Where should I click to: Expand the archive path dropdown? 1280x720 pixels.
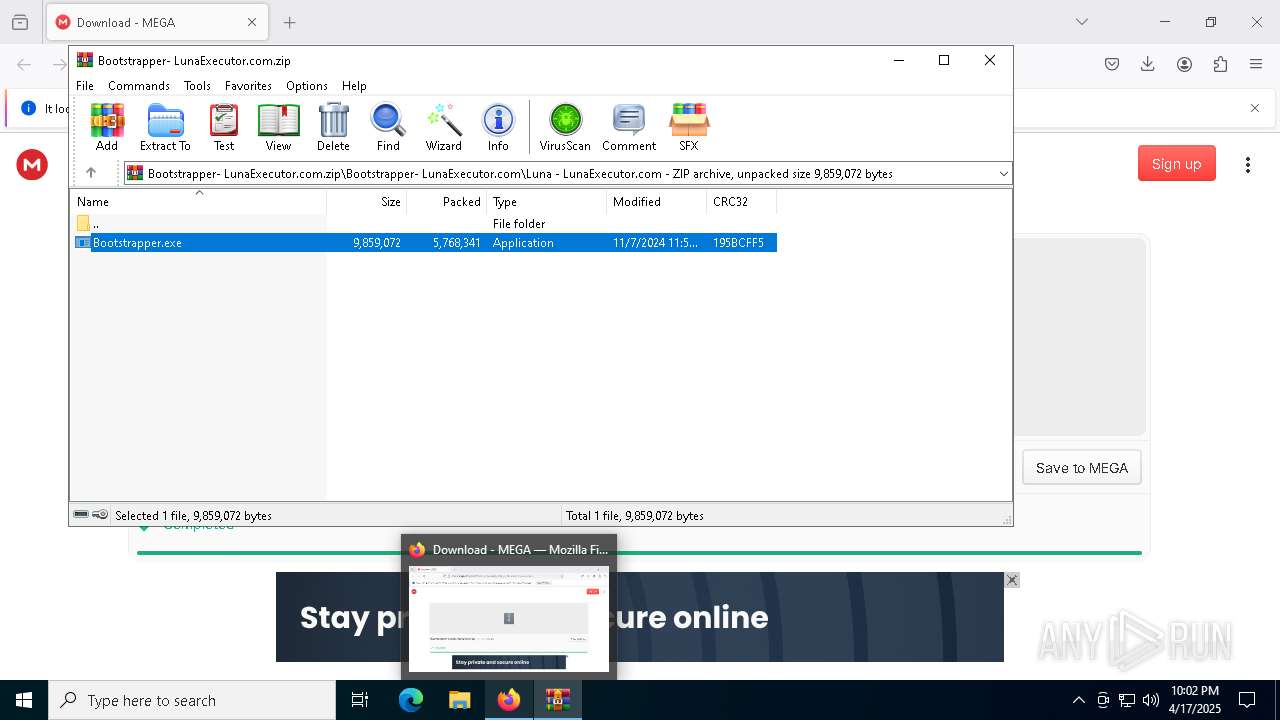(1003, 174)
